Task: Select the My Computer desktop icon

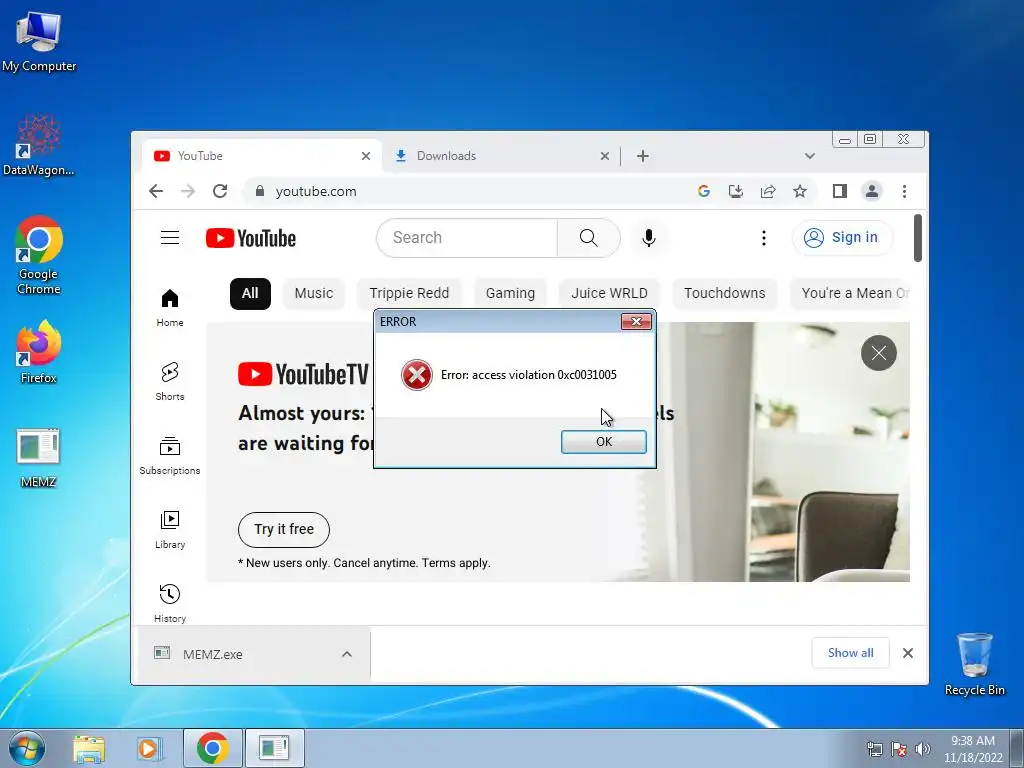Action: [39, 41]
